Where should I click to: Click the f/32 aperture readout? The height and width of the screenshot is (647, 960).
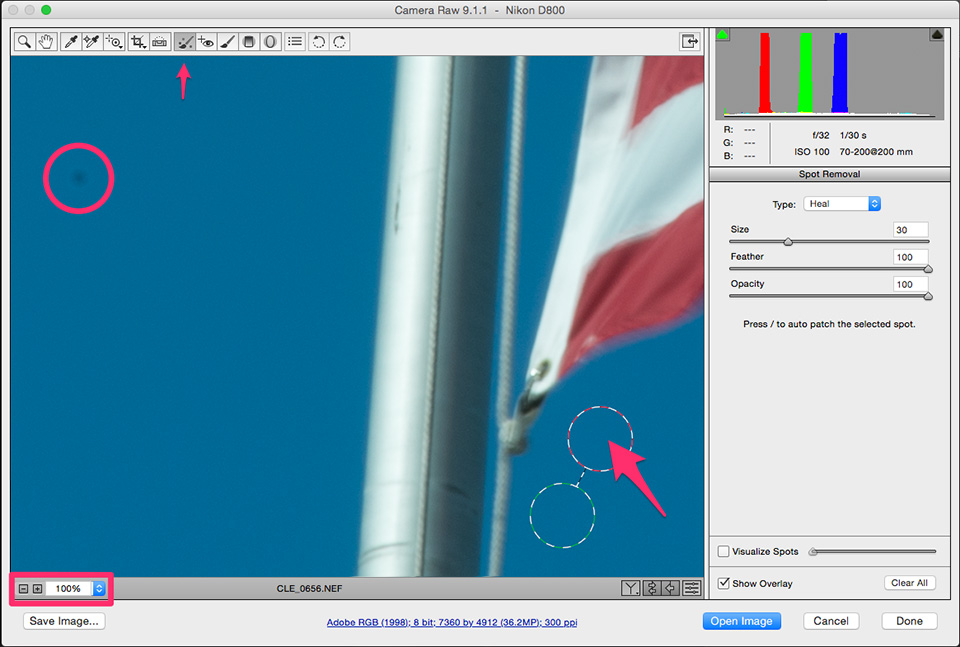click(x=820, y=135)
